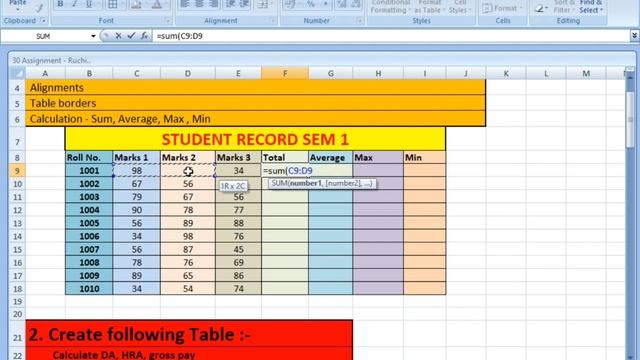The width and height of the screenshot is (640, 360).
Task: Open the Clipboard group dialog launcher
Action: [x=43, y=20]
